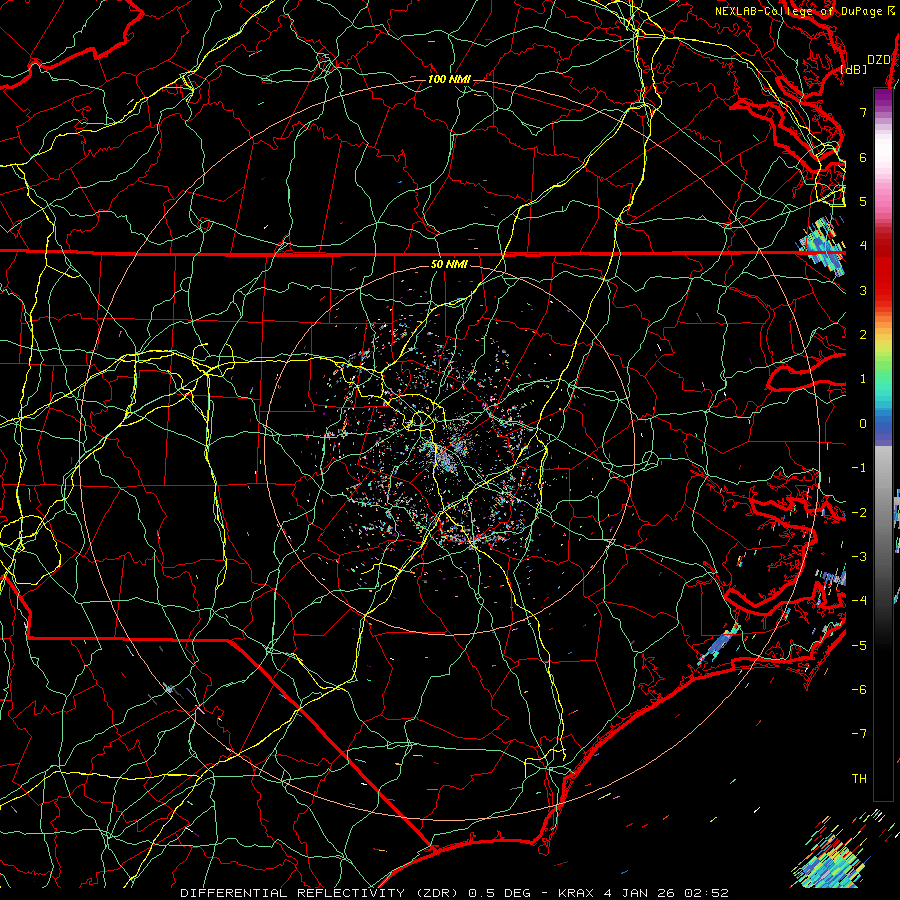Image resolution: width=900 pixels, height=900 pixels.
Task: Click the -1 value on color scale
Action: click(859, 468)
